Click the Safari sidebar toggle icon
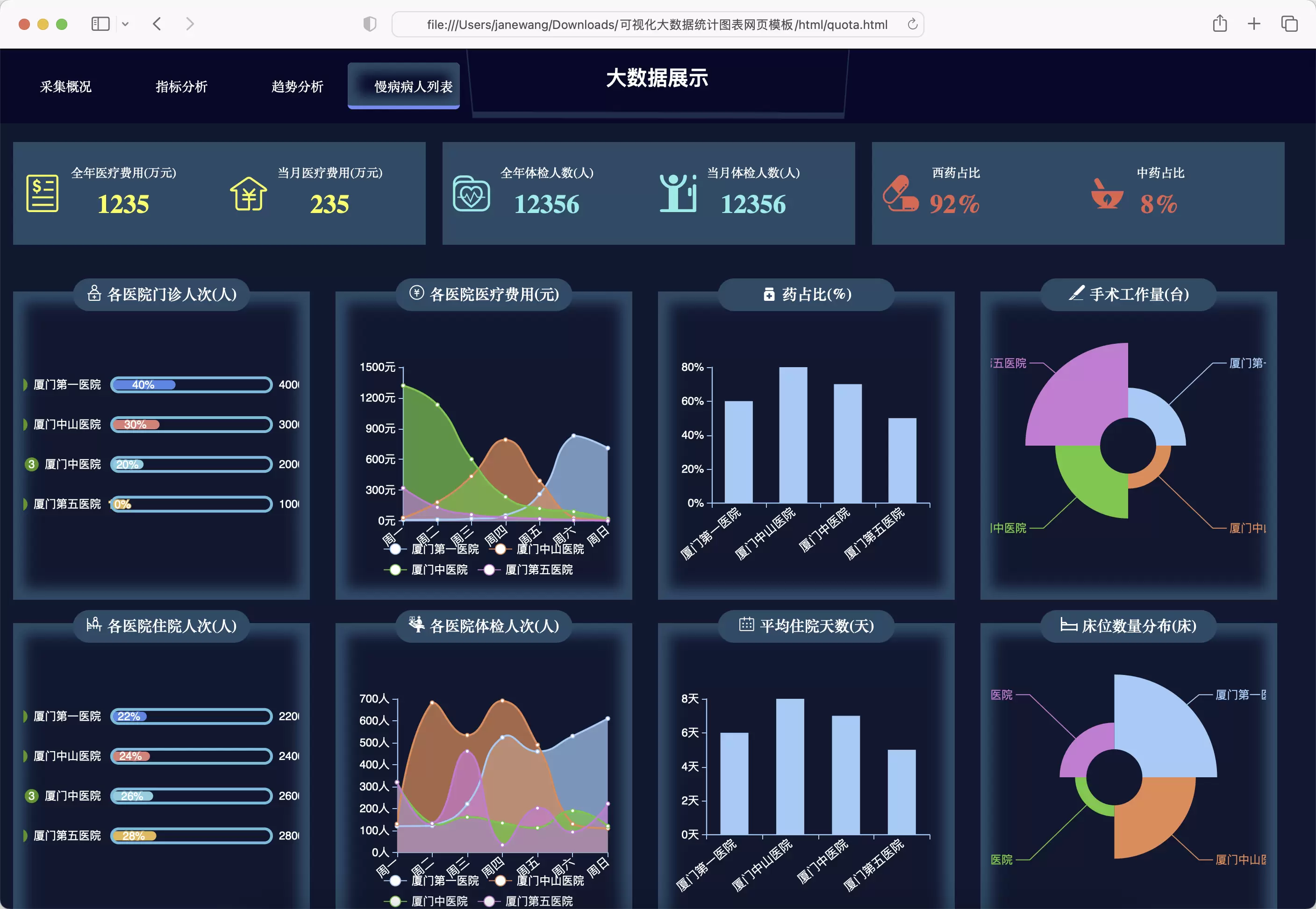 100,24
